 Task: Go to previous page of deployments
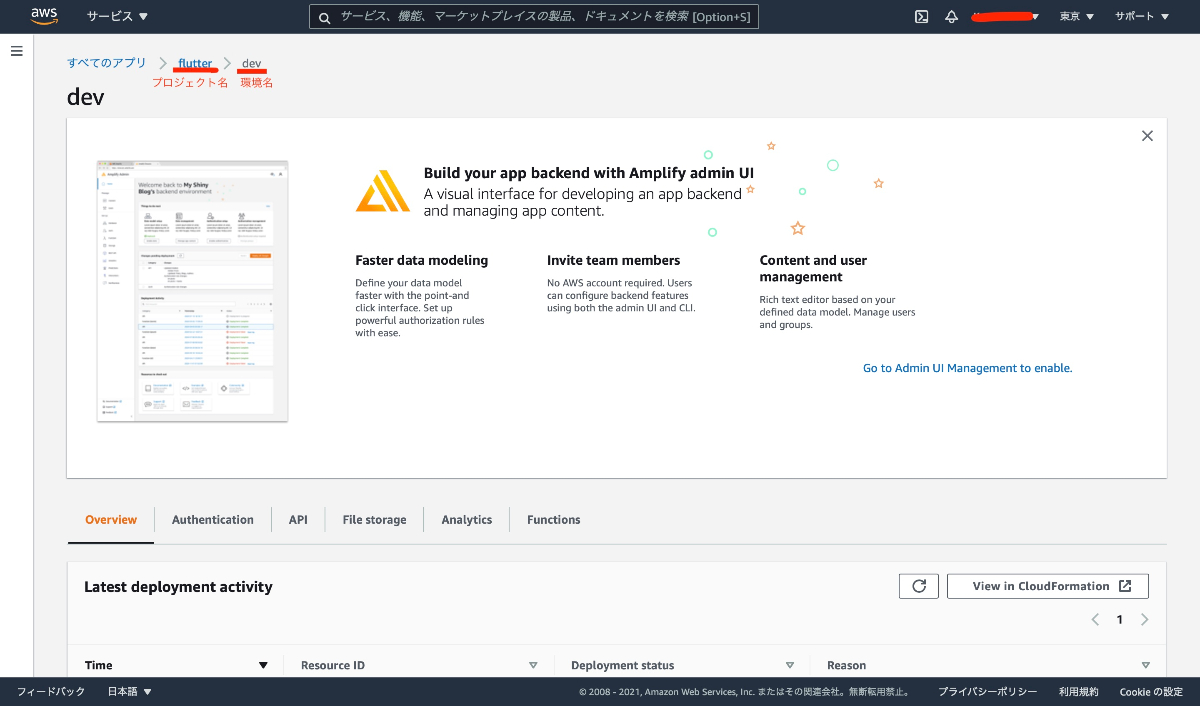click(x=1095, y=620)
